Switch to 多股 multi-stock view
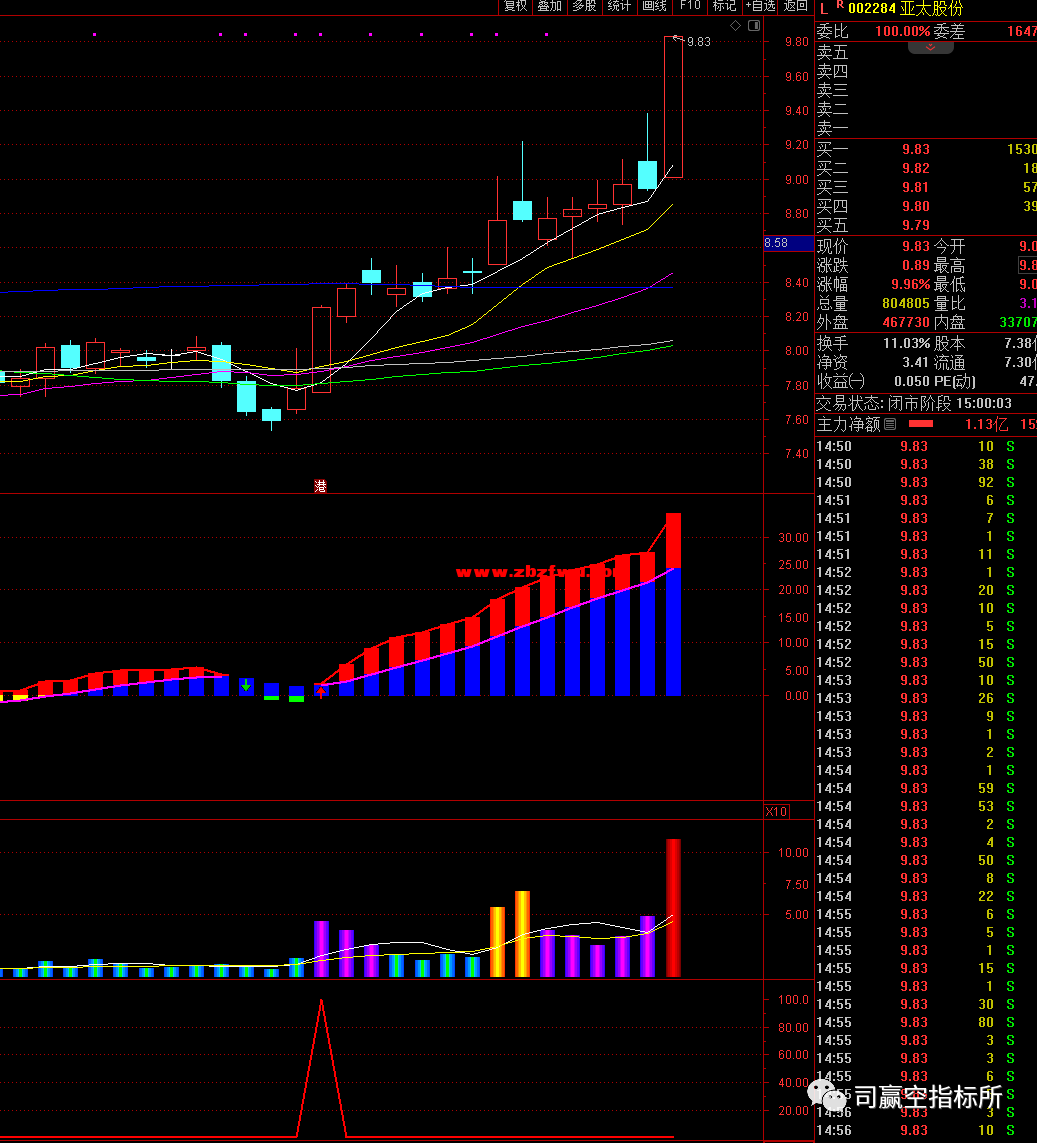Image resolution: width=1037 pixels, height=1143 pixels. pos(584,6)
